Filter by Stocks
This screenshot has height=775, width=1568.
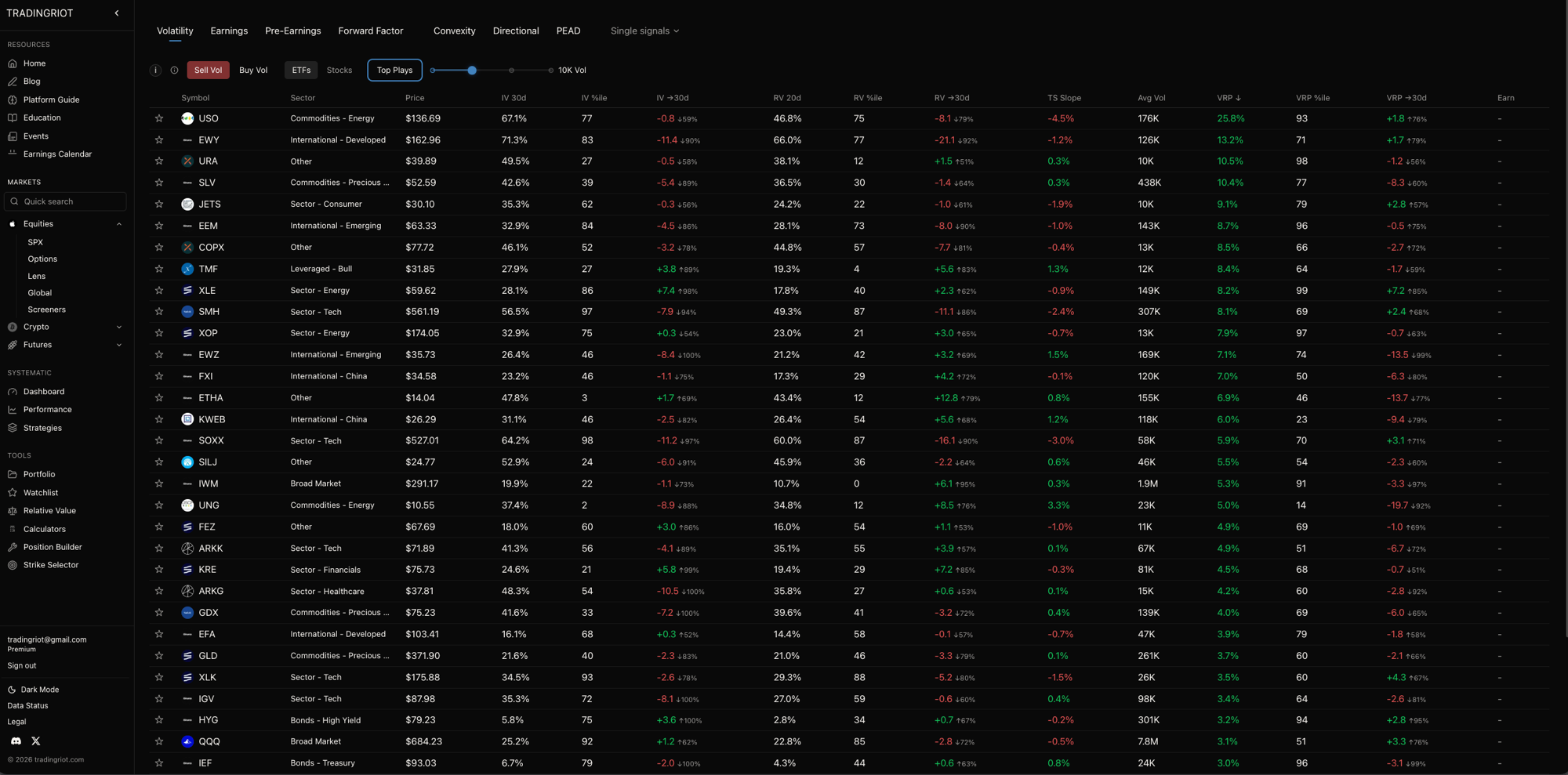(x=339, y=70)
